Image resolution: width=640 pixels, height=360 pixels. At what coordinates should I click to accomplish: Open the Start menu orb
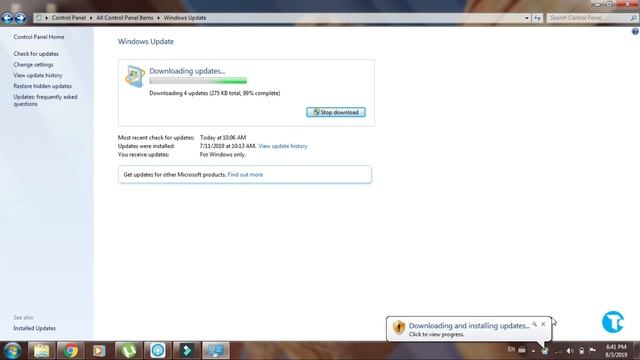[x=12, y=351]
